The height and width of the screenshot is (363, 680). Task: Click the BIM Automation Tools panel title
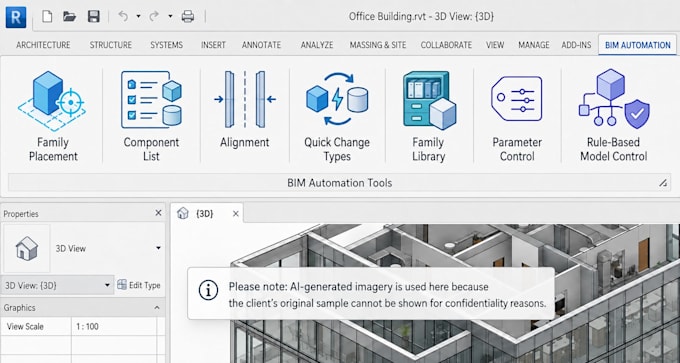340,183
